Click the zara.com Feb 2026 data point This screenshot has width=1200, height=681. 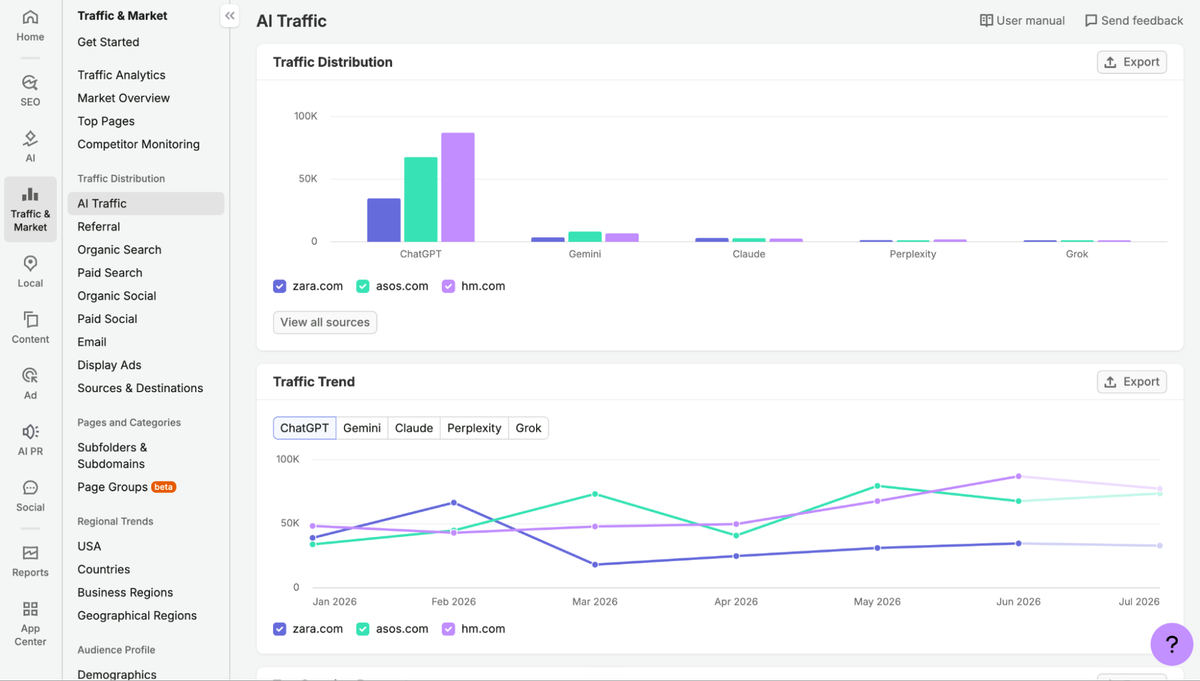pos(454,503)
